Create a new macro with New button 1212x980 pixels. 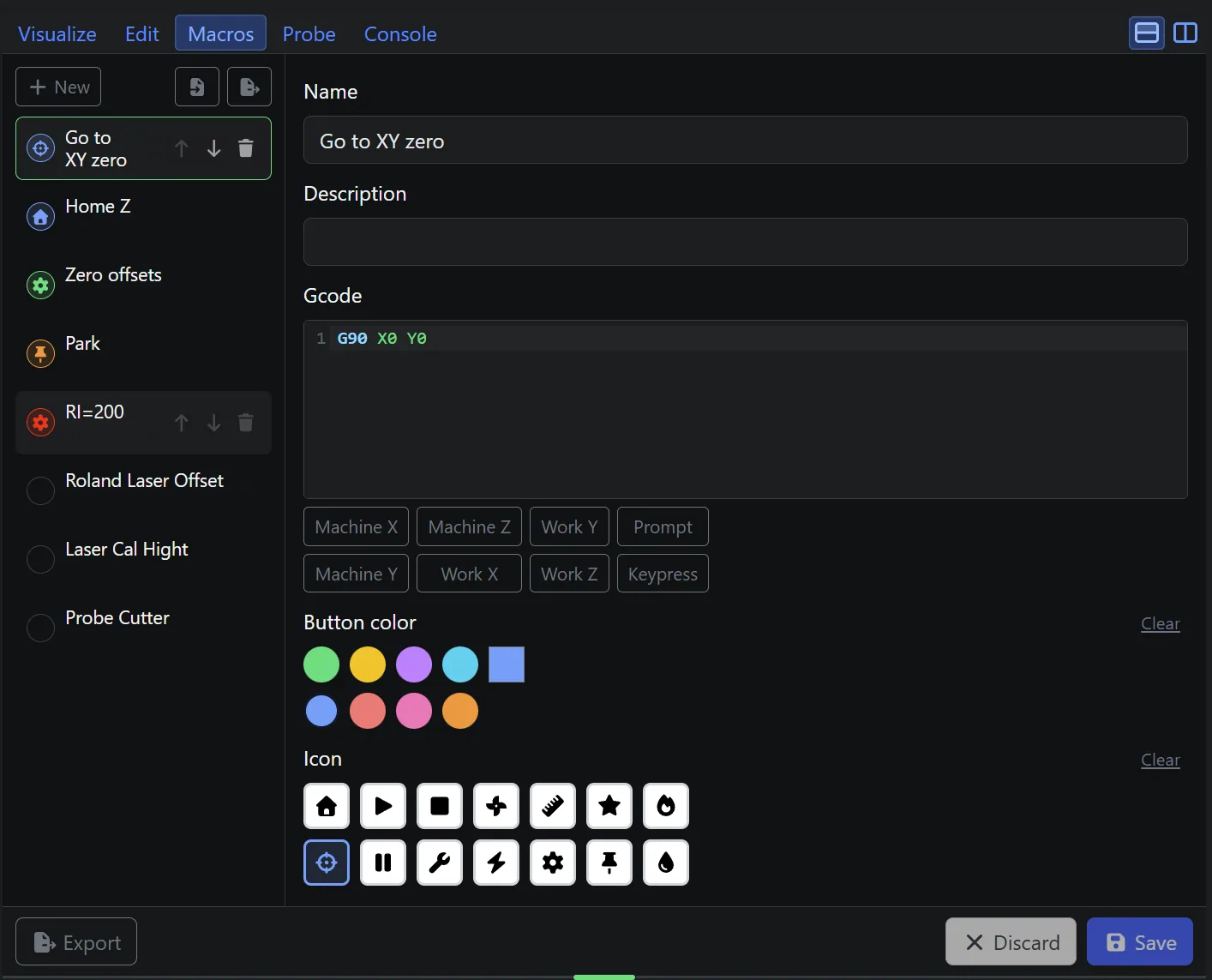tap(58, 87)
